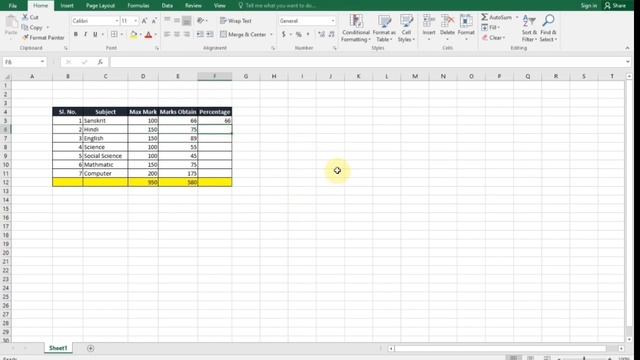Open Cell Styles gallery
Viewport: 640px width, 360px height.
(x=406, y=28)
